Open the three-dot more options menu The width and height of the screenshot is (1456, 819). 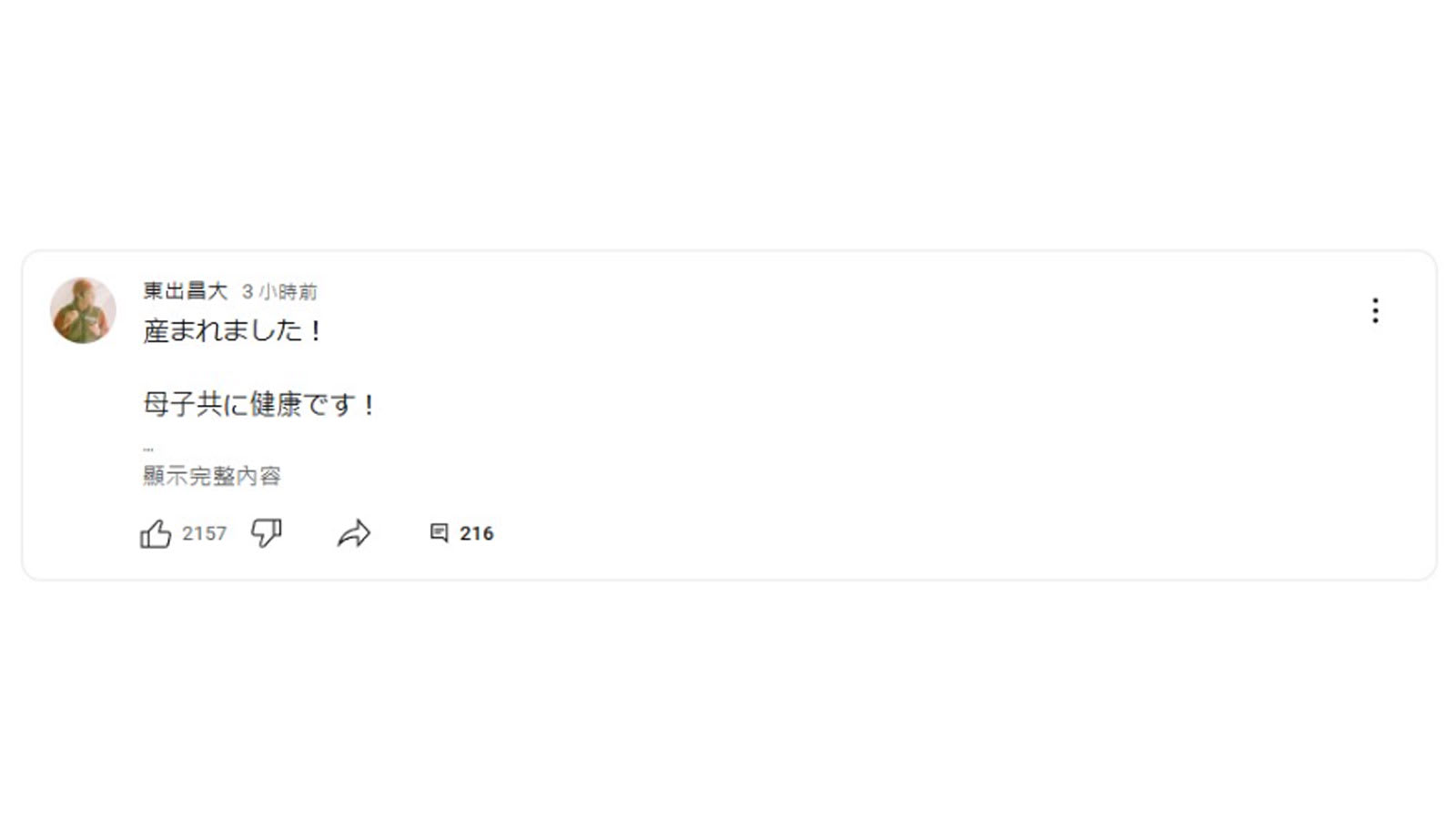pyautogui.click(x=1375, y=310)
